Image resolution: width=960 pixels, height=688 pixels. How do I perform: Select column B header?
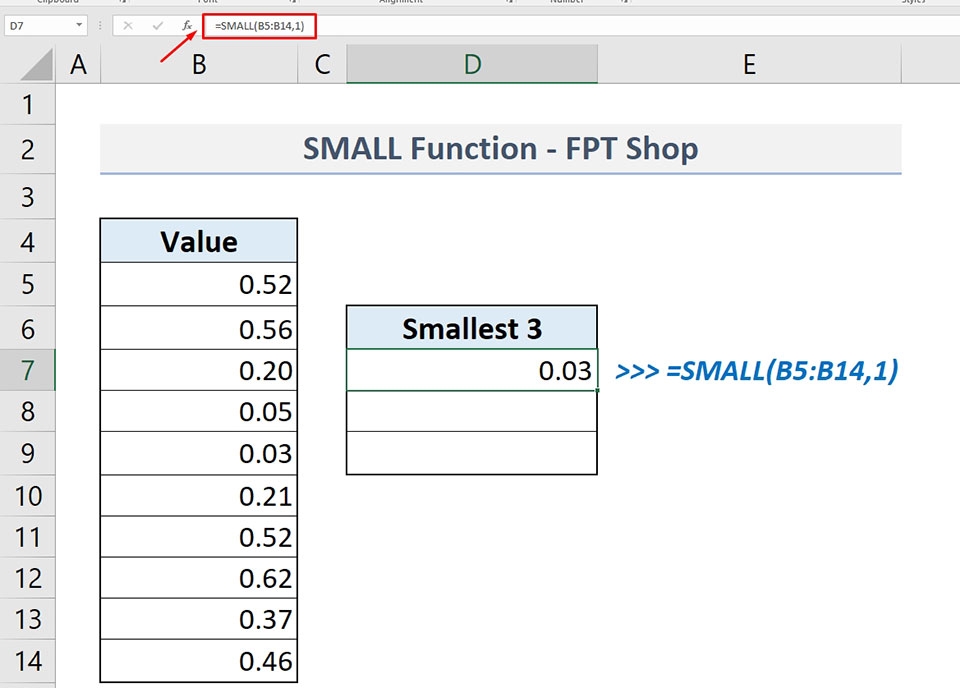pyautogui.click(x=199, y=65)
